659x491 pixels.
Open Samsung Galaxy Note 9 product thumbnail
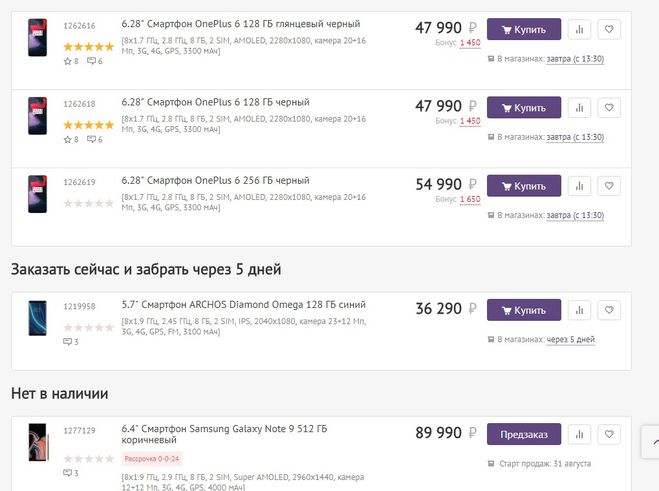[38, 442]
